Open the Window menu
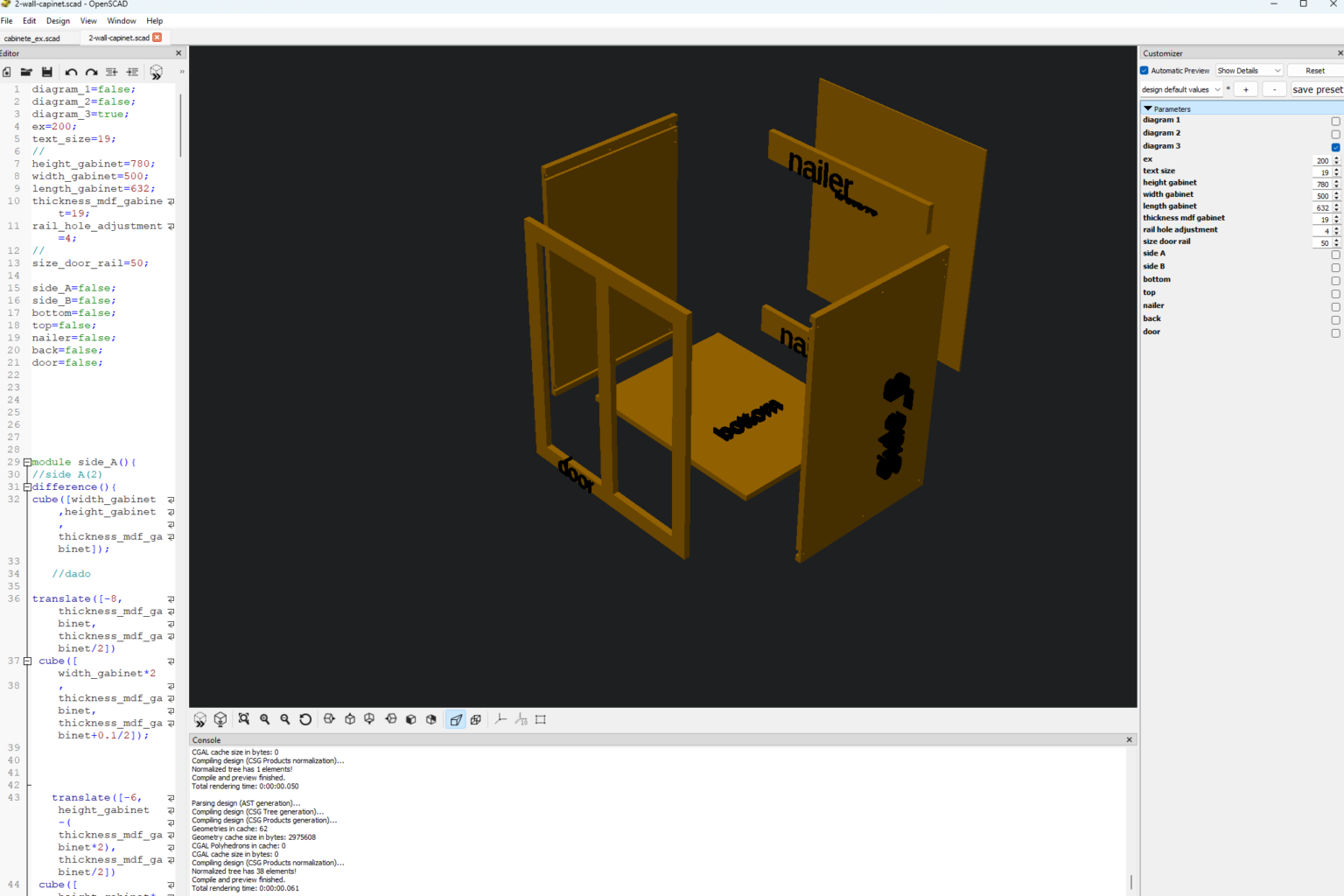1344x896 pixels. click(122, 21)
